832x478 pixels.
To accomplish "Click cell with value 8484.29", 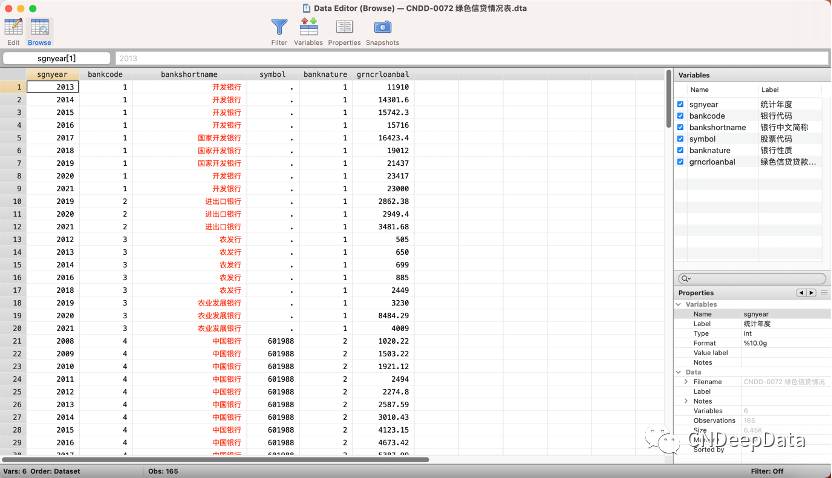I will pos(383,316).
